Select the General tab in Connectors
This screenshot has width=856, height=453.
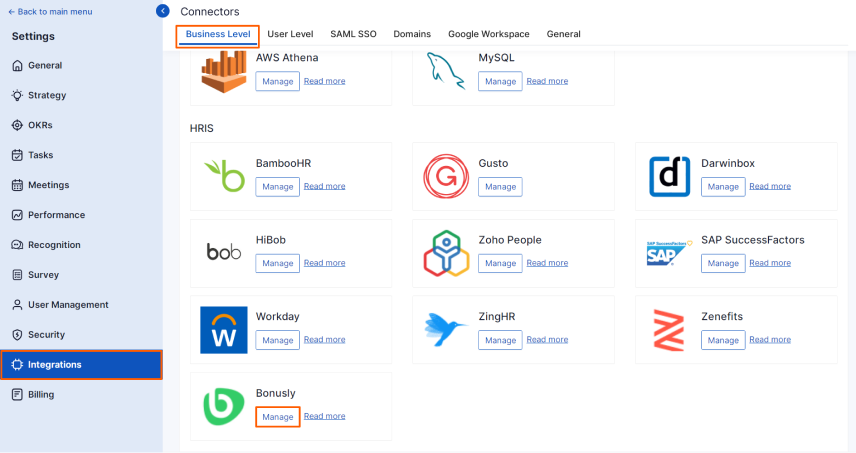click(563, 34)
